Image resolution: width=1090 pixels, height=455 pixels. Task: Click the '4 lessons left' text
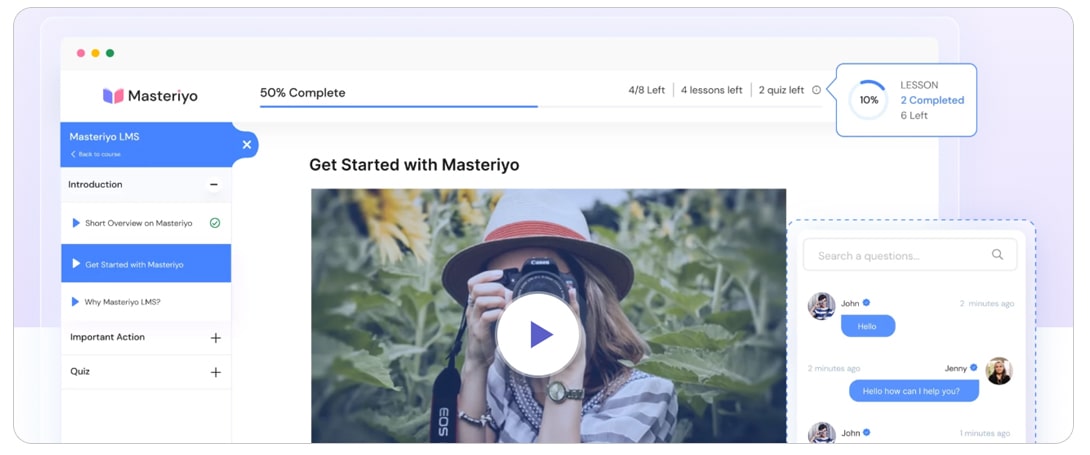coord(711,90)
